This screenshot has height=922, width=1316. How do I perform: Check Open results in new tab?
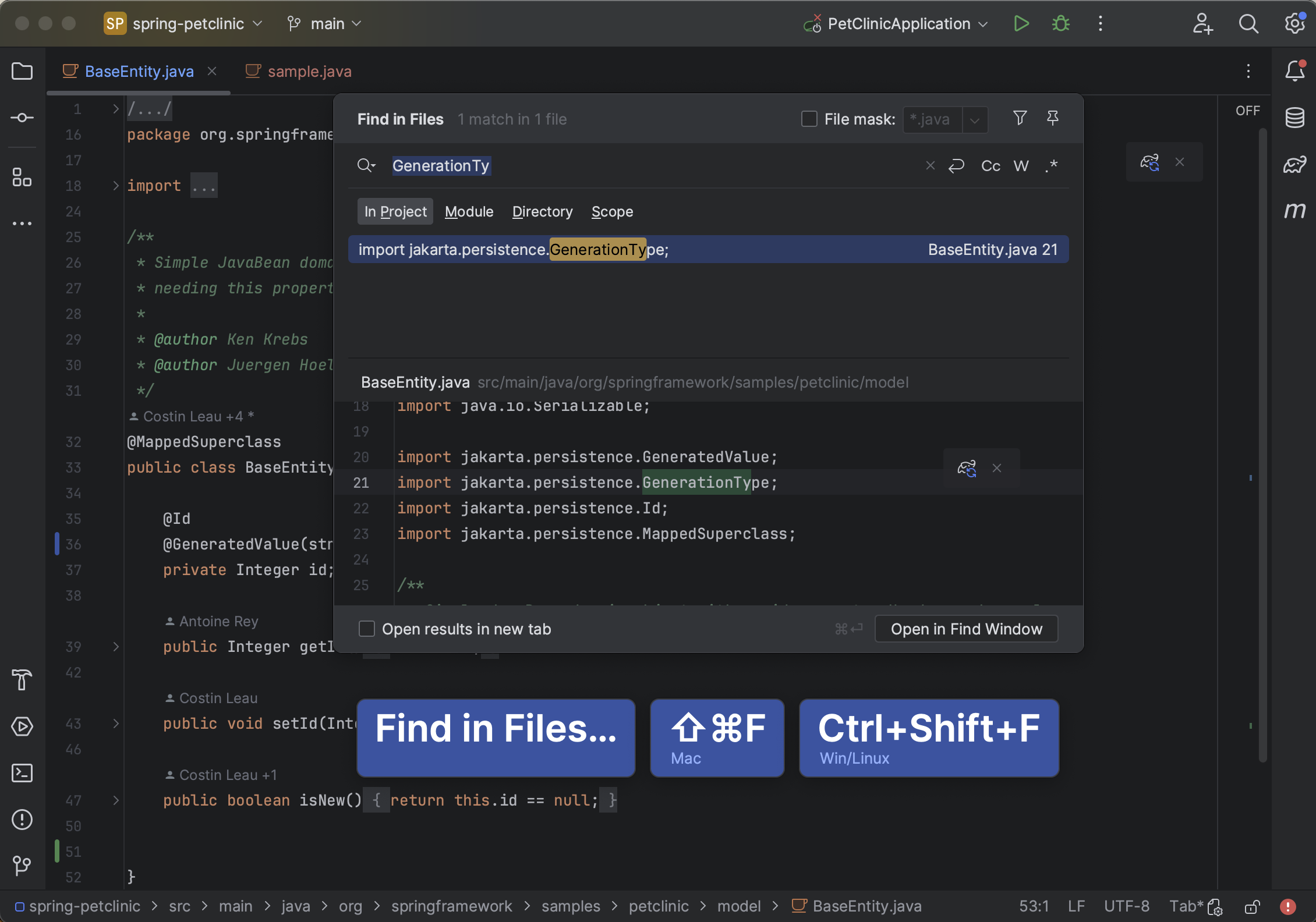tap(367, 629)
